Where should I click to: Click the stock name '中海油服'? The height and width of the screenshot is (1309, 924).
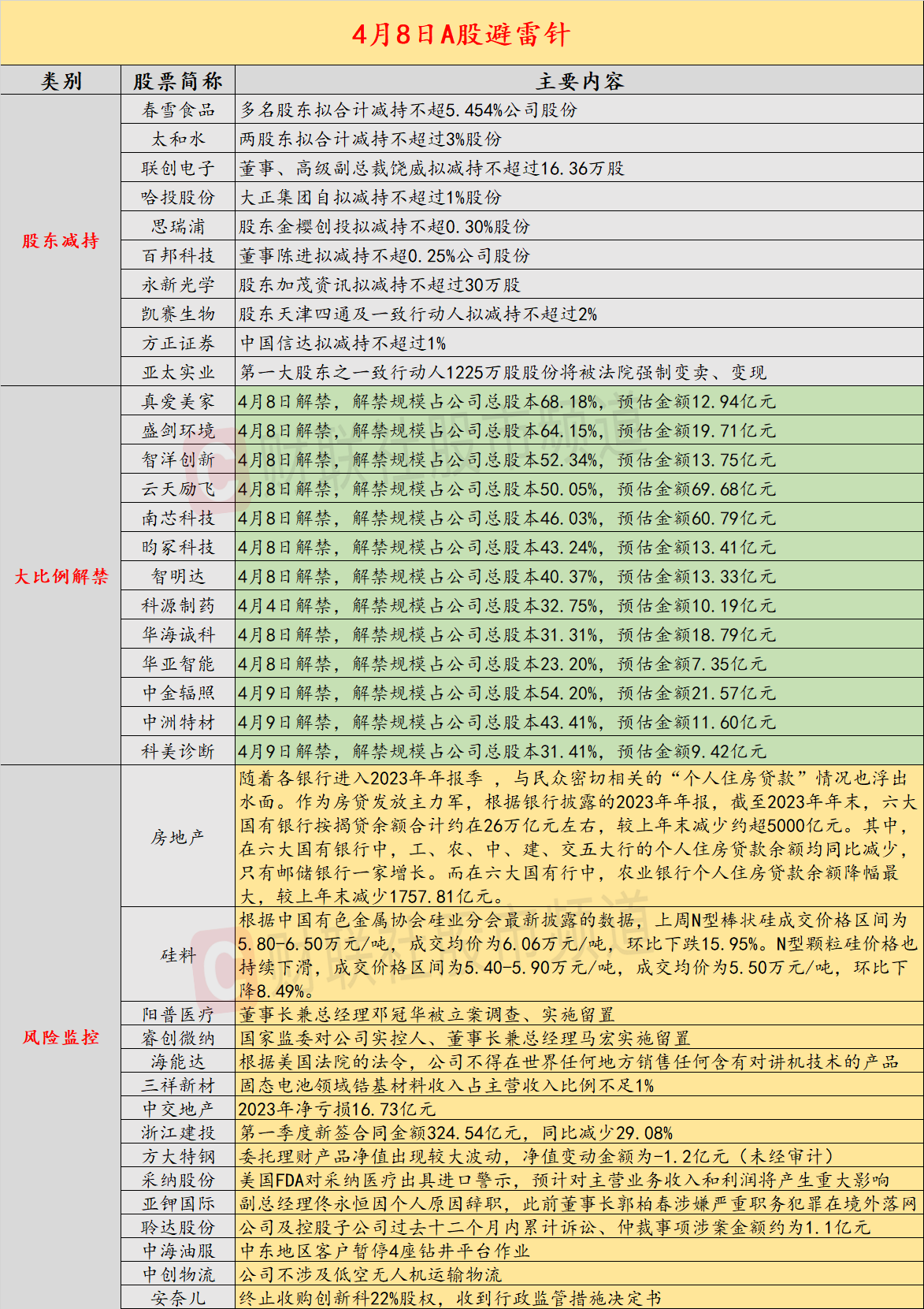178,1251
